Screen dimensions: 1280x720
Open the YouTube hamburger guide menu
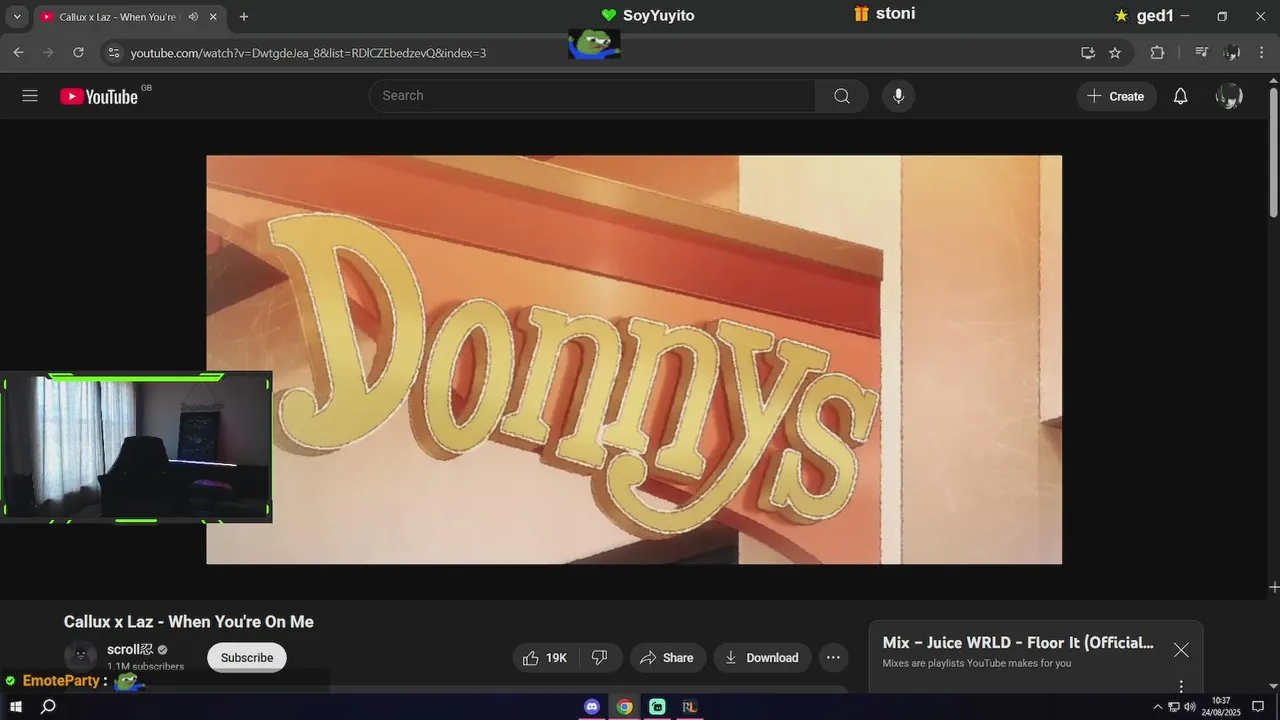tap(30, 96)
